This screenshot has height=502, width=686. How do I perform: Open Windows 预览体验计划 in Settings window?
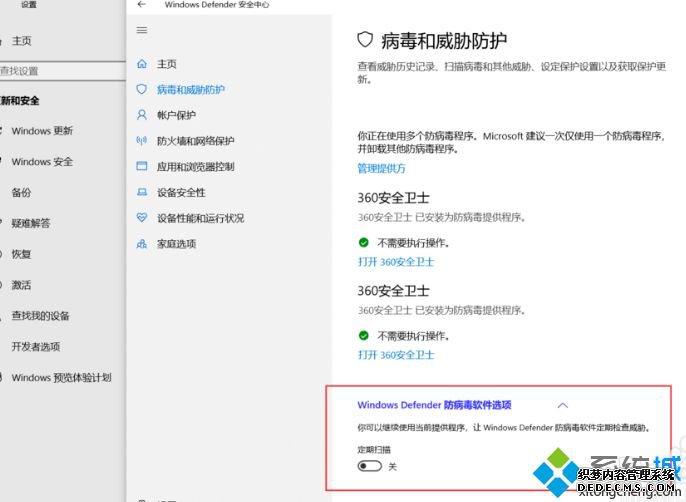pyautogui.click(x=62, y=378)
